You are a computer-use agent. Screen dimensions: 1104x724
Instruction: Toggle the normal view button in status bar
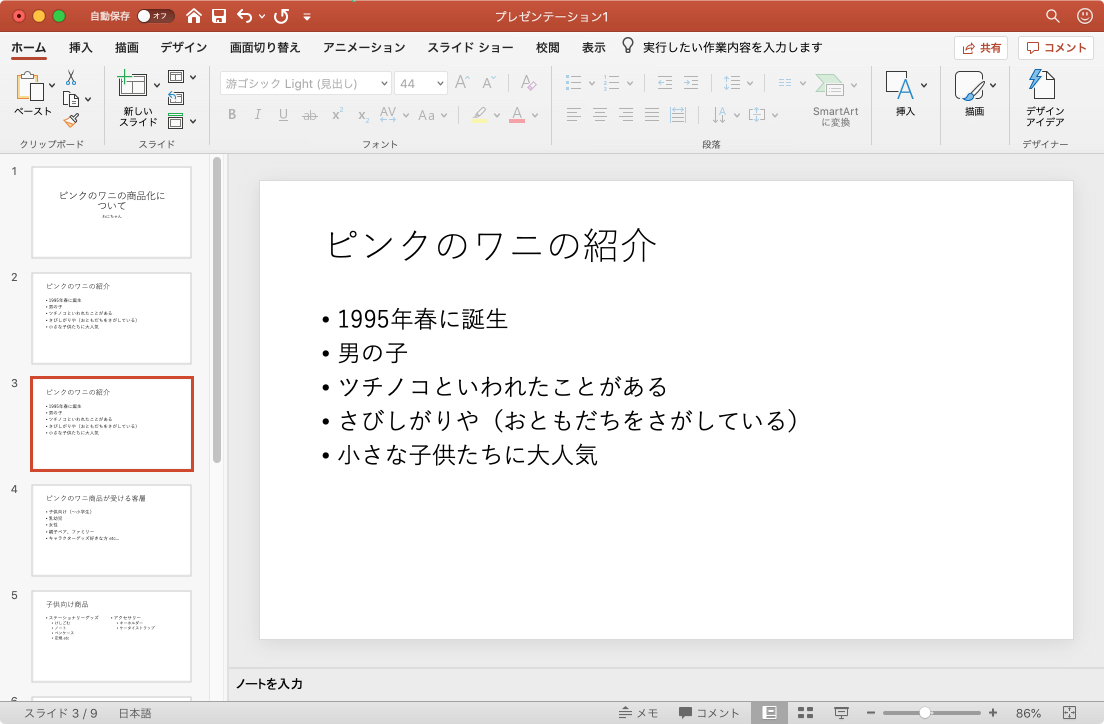coord(769,712)
